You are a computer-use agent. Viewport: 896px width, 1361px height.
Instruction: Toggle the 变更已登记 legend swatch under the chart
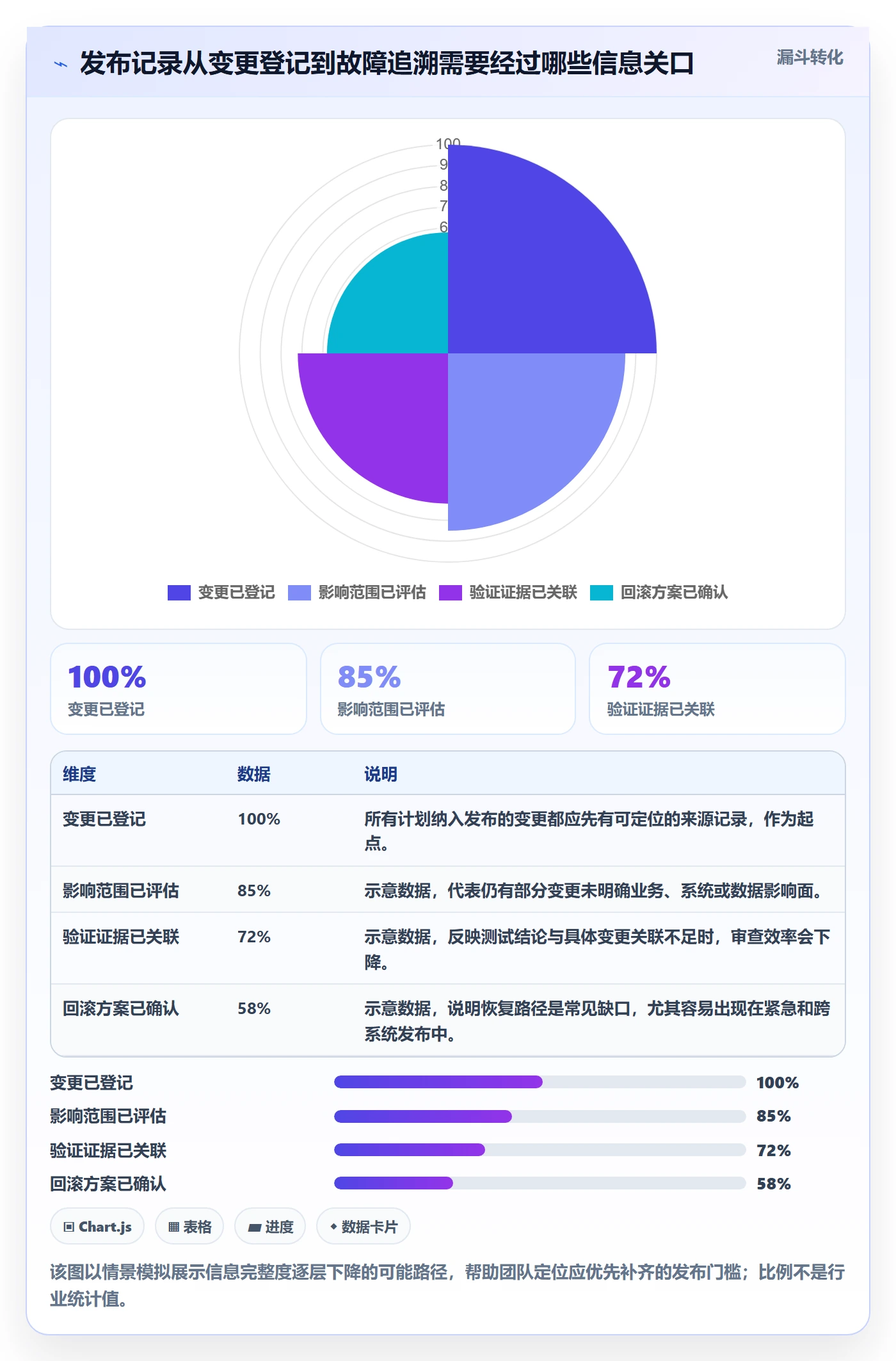coord(179,593)
